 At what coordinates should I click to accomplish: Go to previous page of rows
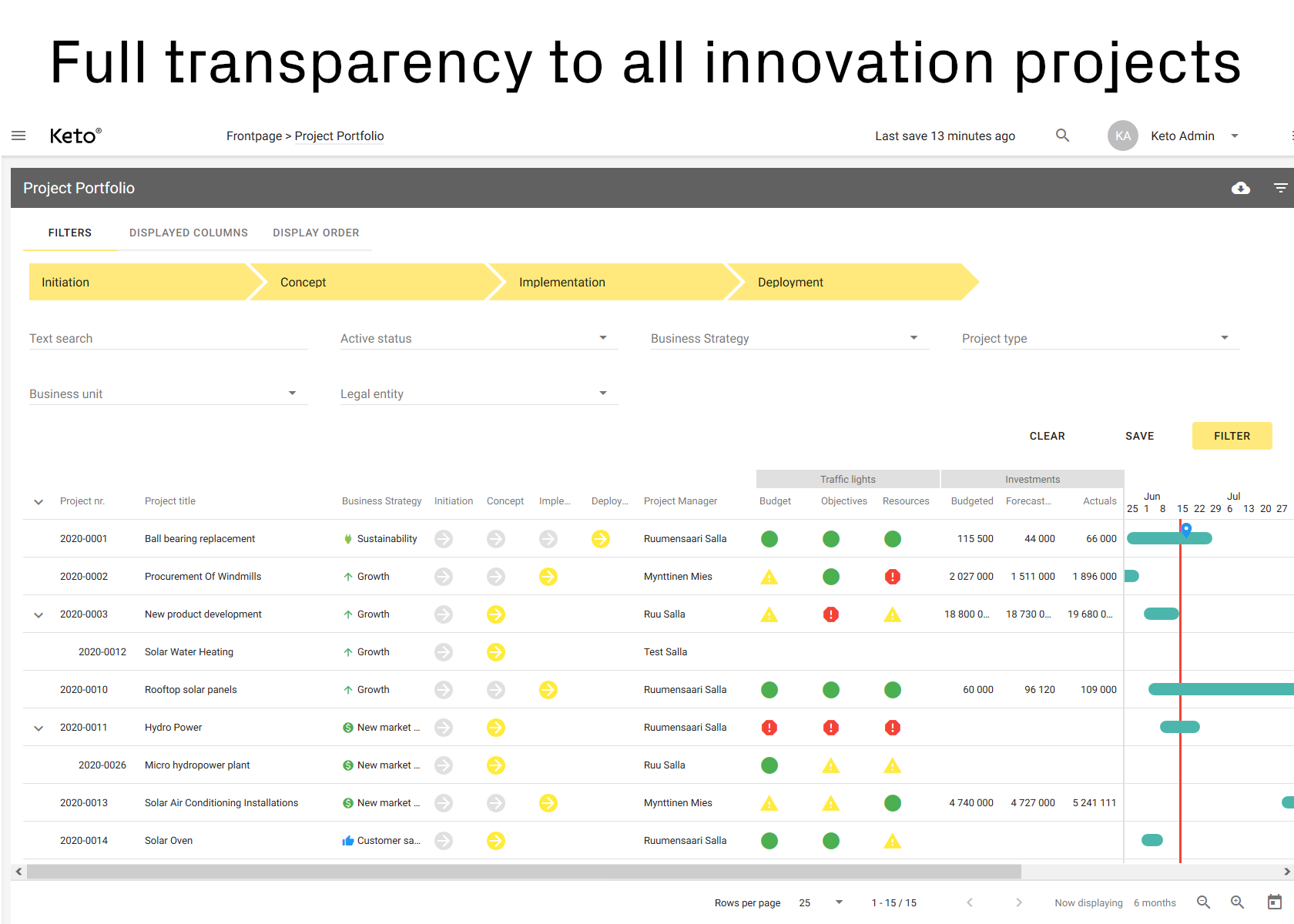pyautogui.click(x=970, y=902)
